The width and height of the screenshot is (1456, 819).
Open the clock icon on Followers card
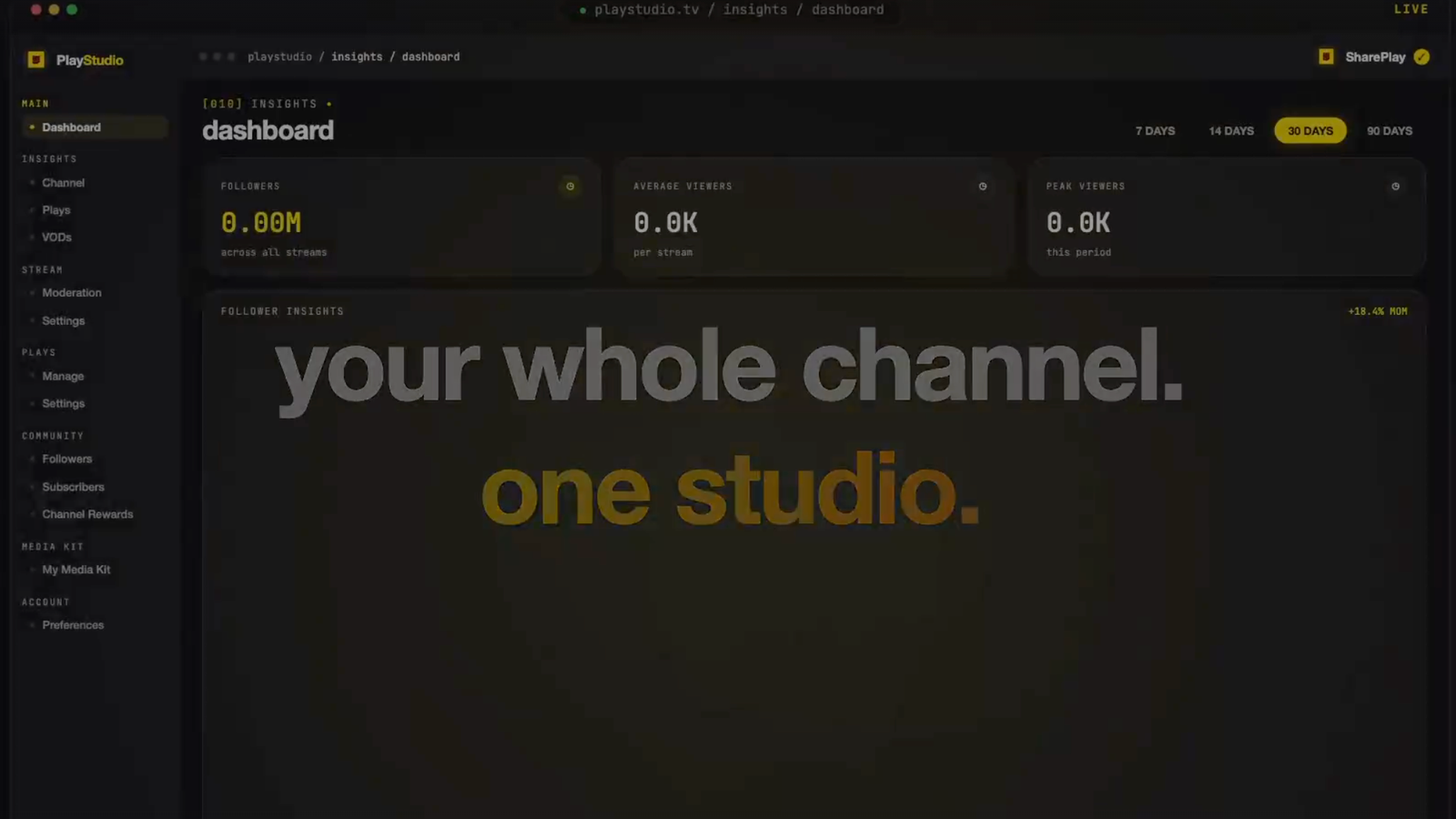(571, 187)
